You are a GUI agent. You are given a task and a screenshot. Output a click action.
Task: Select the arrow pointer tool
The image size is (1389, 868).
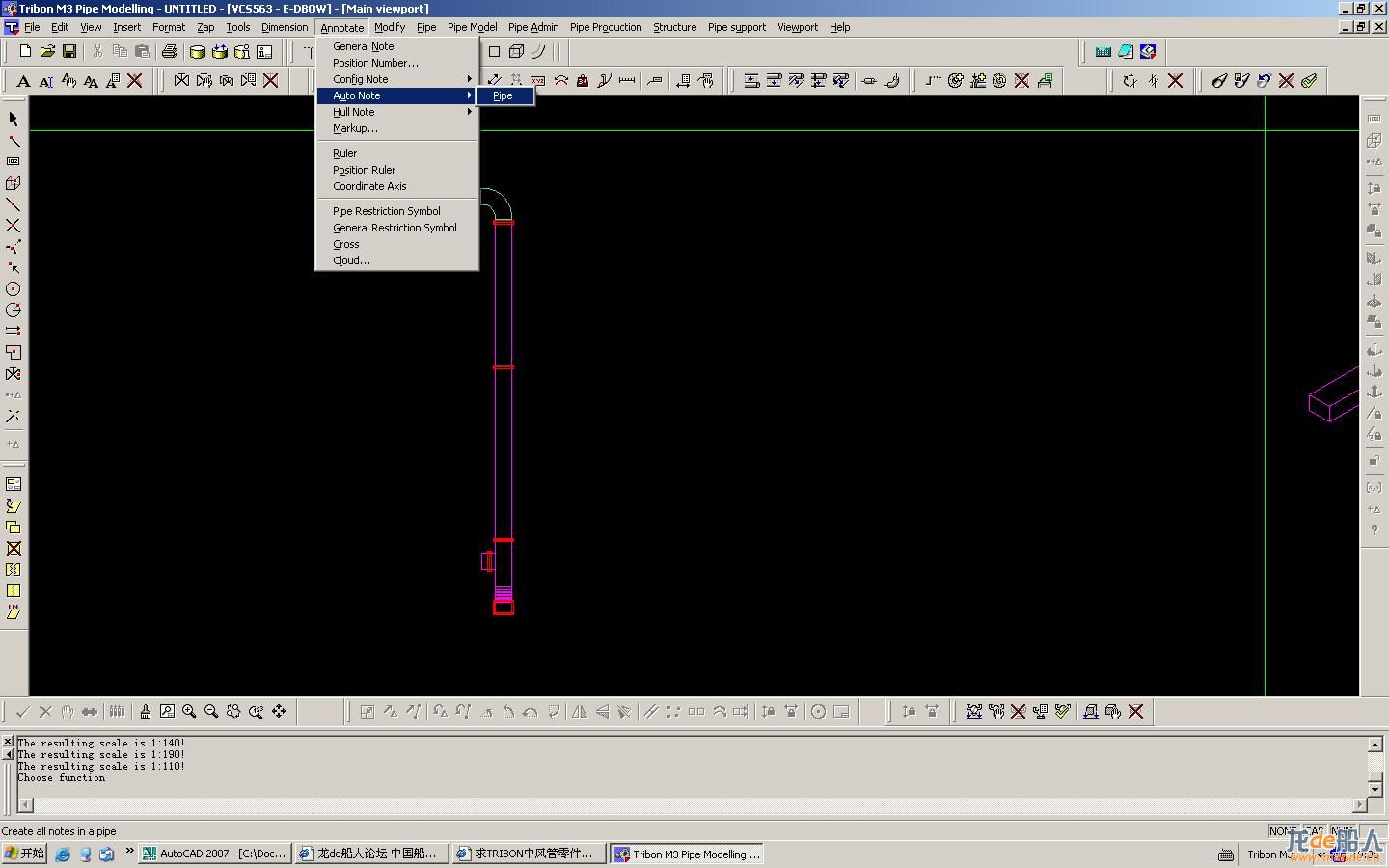[x=14, y=119]
